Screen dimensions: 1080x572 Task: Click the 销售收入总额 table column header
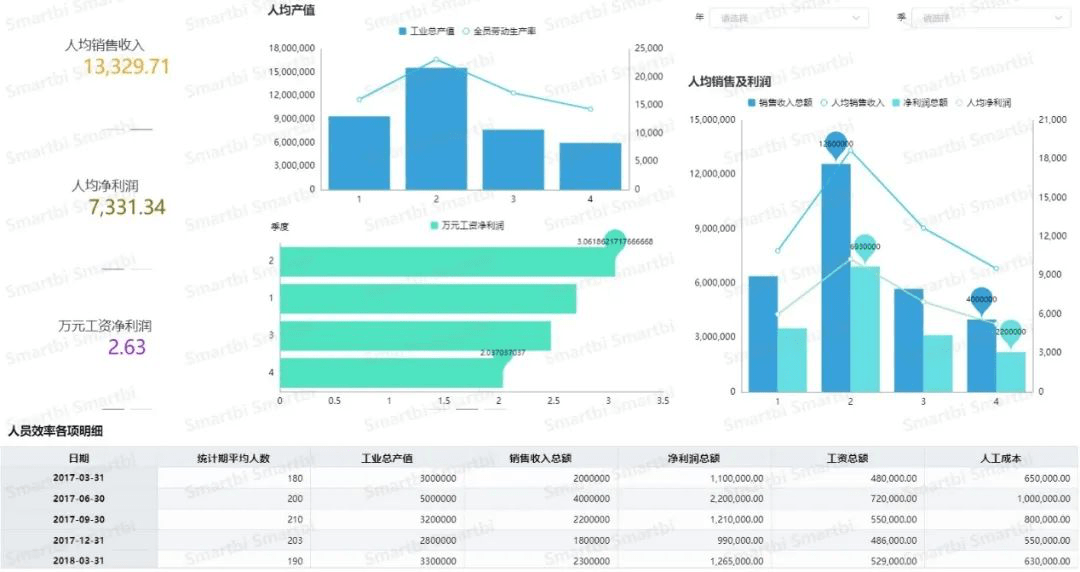(540, 458)
